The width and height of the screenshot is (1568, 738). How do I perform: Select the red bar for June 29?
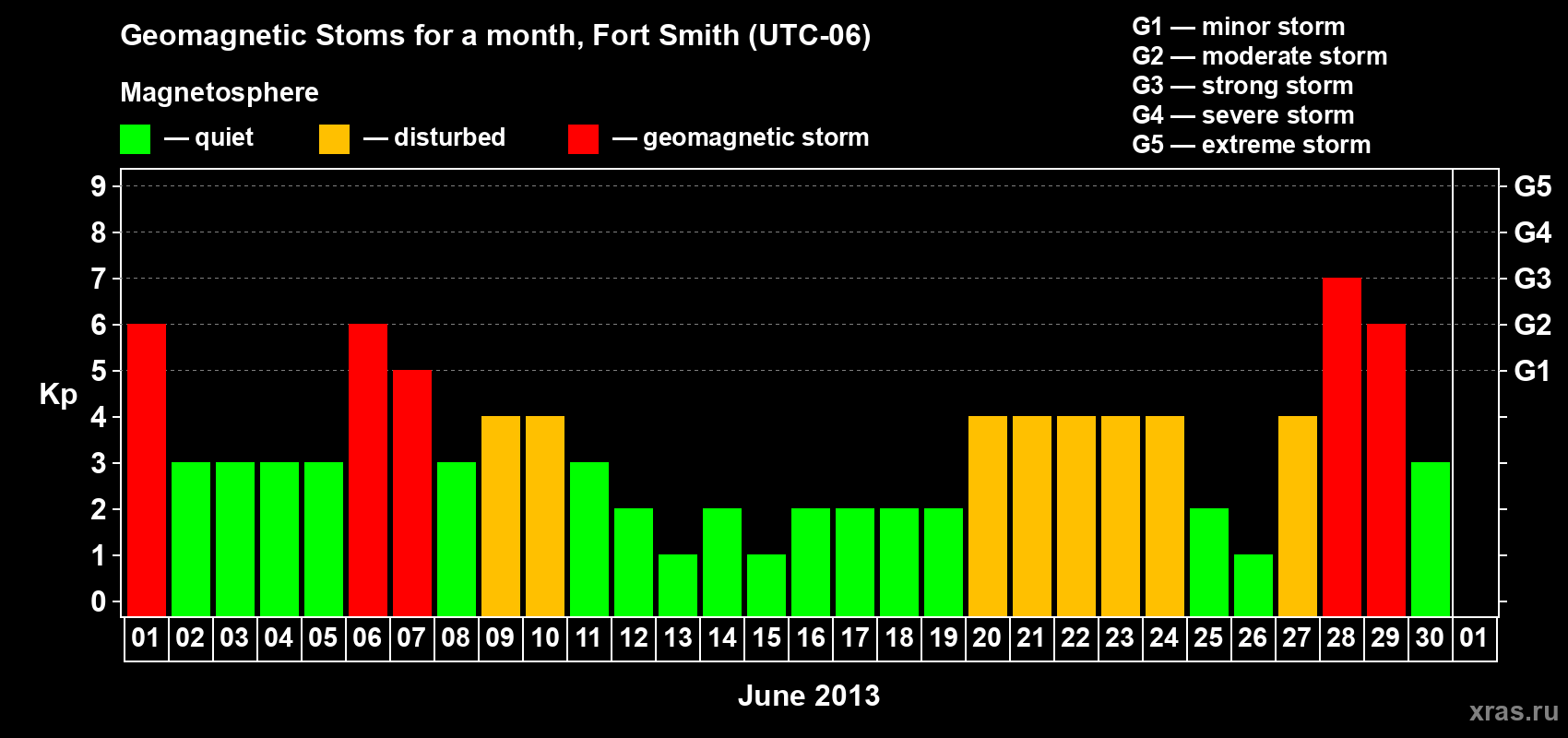click(1386, 470)
